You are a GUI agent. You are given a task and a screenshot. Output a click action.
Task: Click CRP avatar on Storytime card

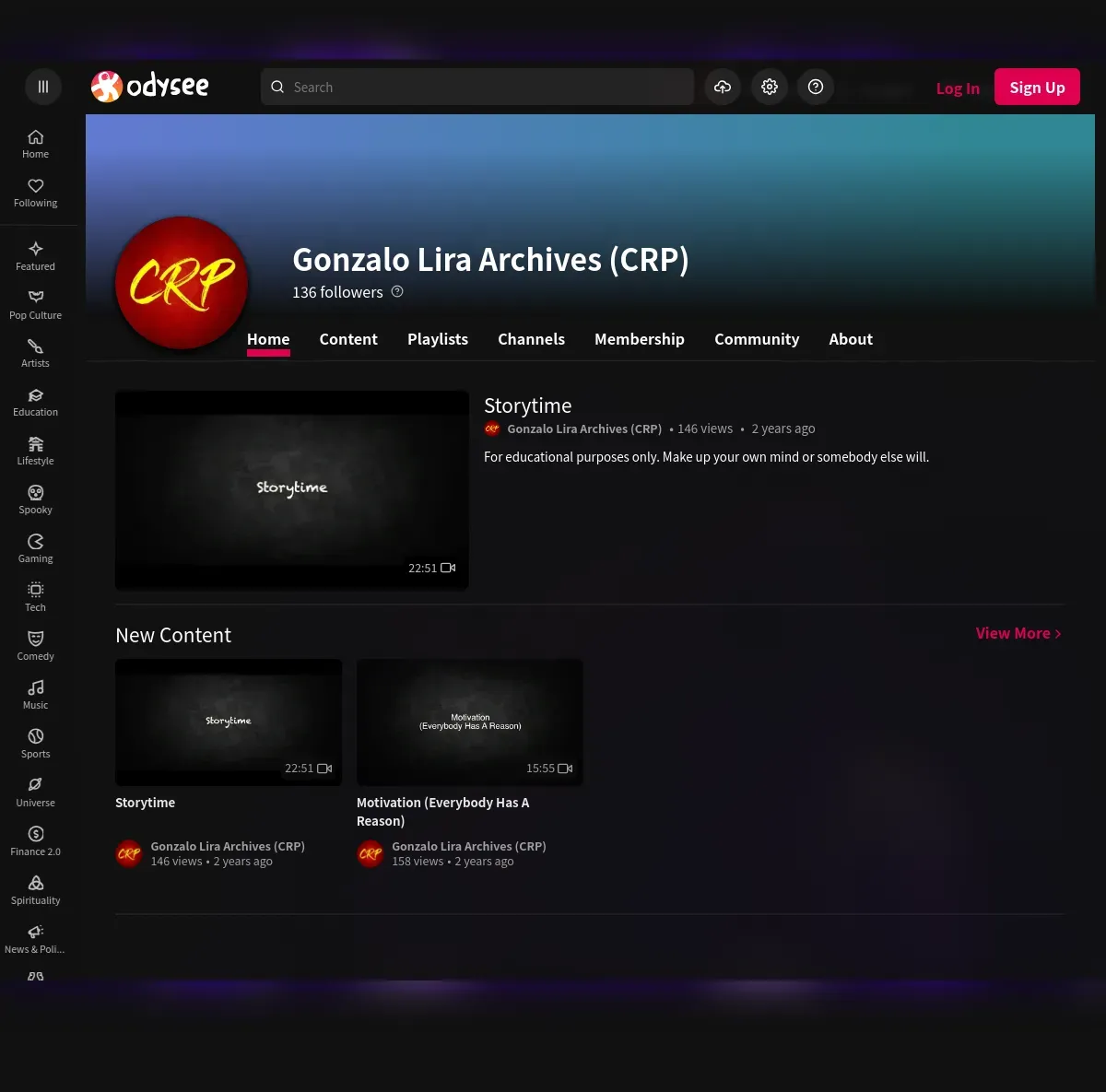(x=129, y=853)
